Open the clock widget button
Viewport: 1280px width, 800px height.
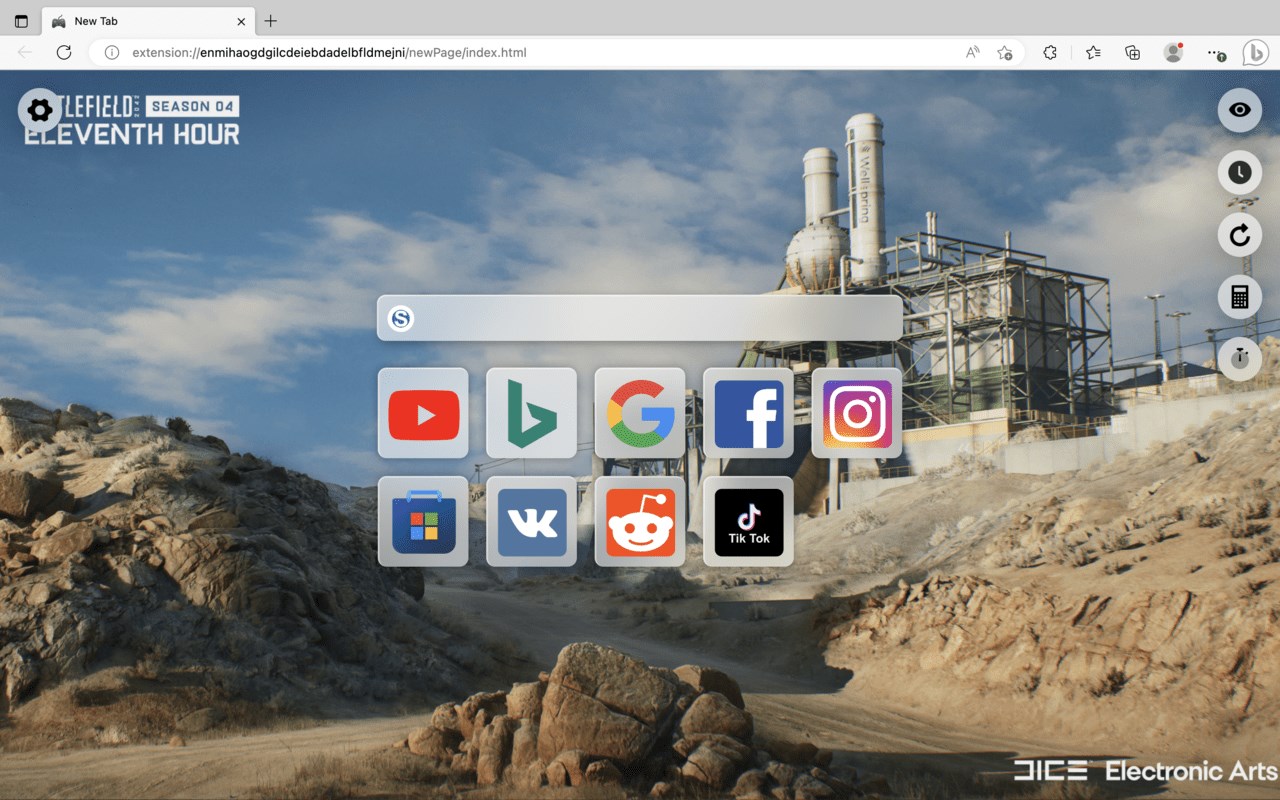click(x=1240, y=172)
